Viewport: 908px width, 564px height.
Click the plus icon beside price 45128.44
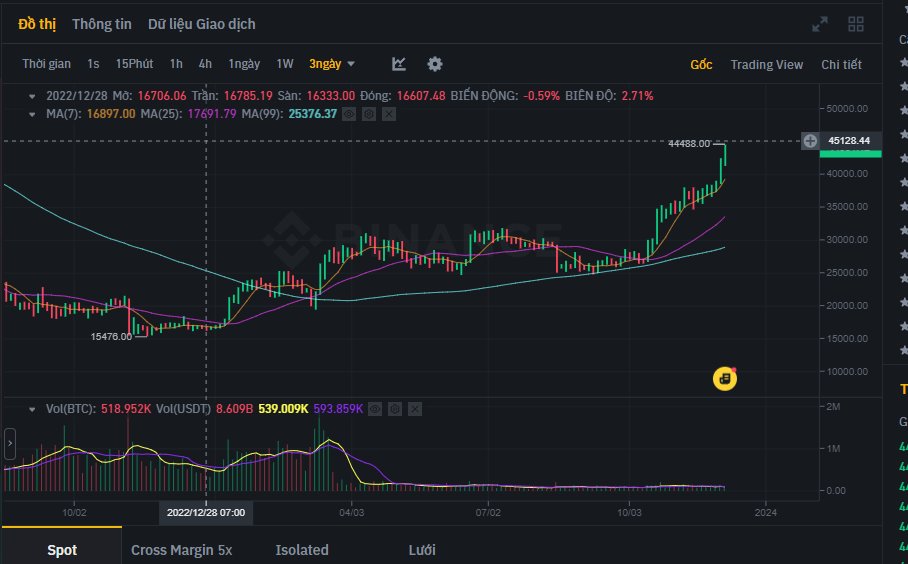click(810, 141)
